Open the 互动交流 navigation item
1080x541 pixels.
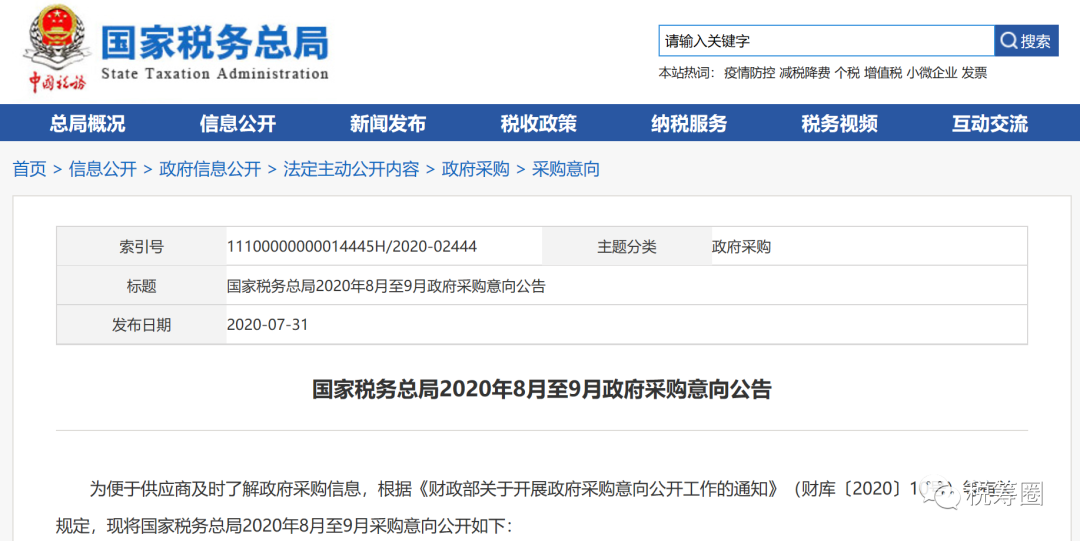tap(990, 123)
